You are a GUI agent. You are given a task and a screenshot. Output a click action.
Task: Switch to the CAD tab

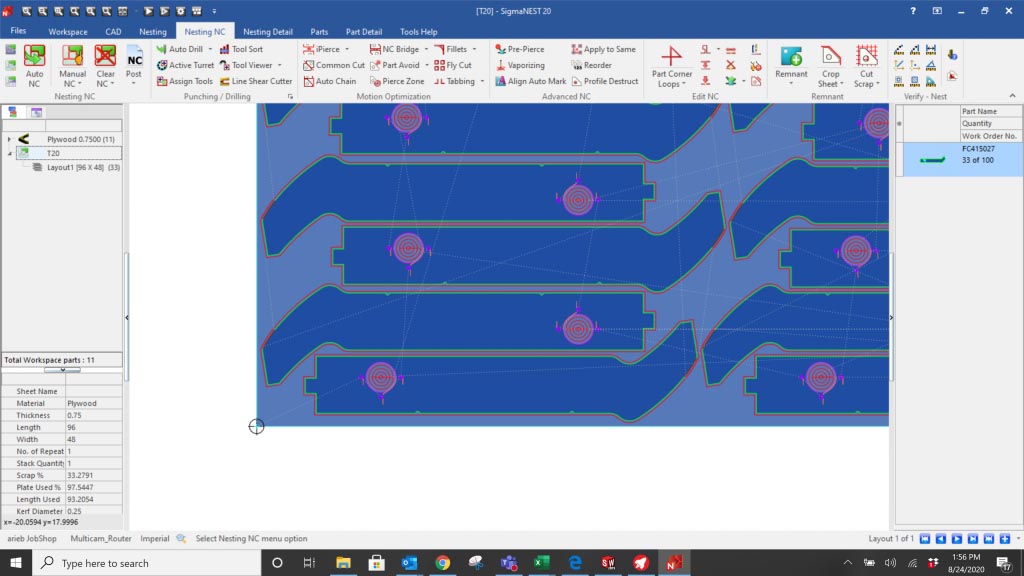(113, 31)
